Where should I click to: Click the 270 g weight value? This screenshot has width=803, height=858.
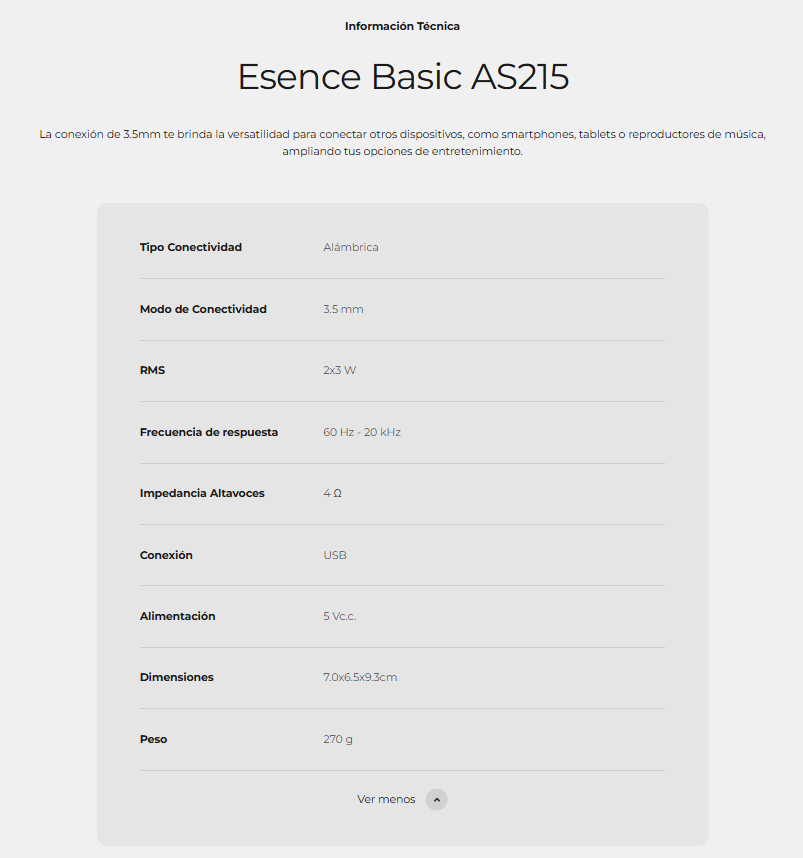pyautogui.click(x=338, y=739)
